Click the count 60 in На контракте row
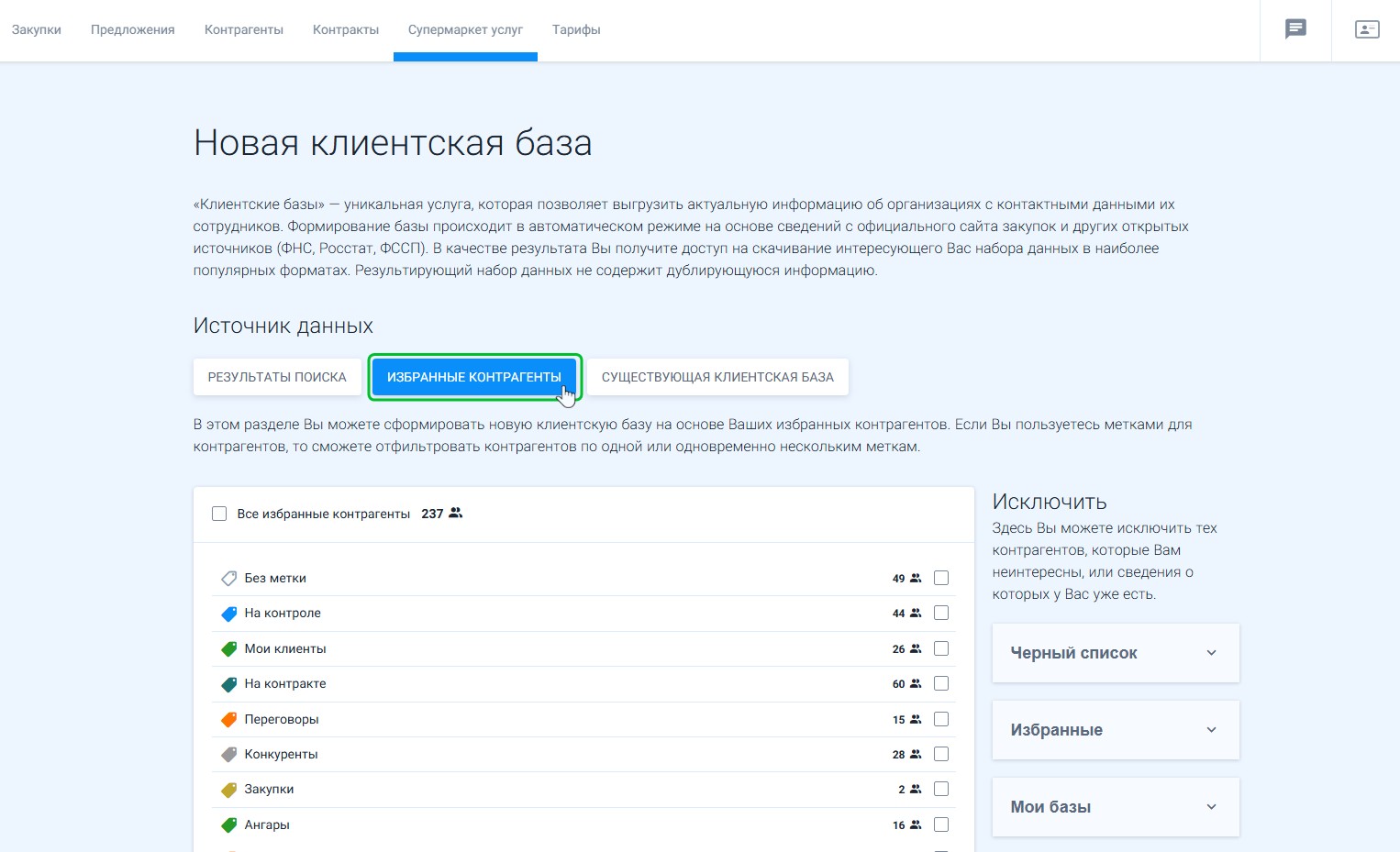The image size is (1400, 852). 898,684
